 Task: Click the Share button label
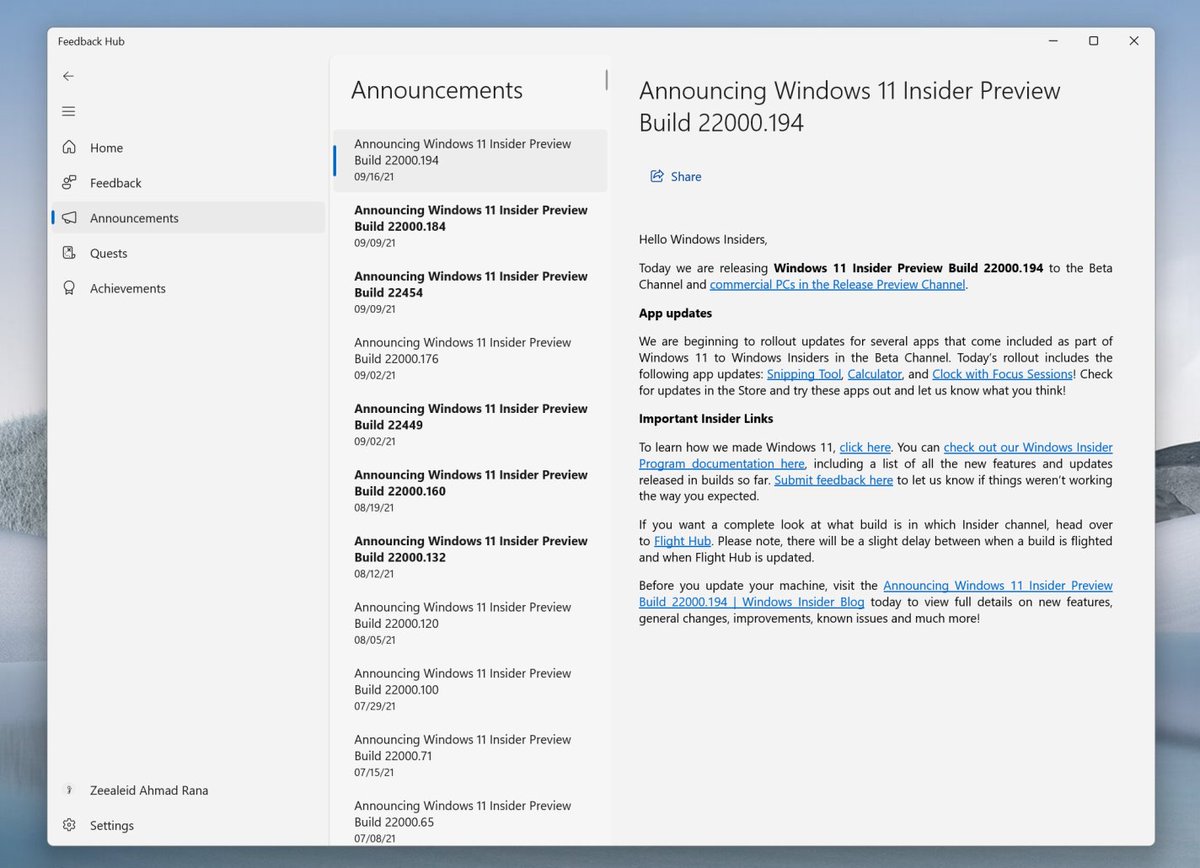pyautogui.click(x=686, y=176)
